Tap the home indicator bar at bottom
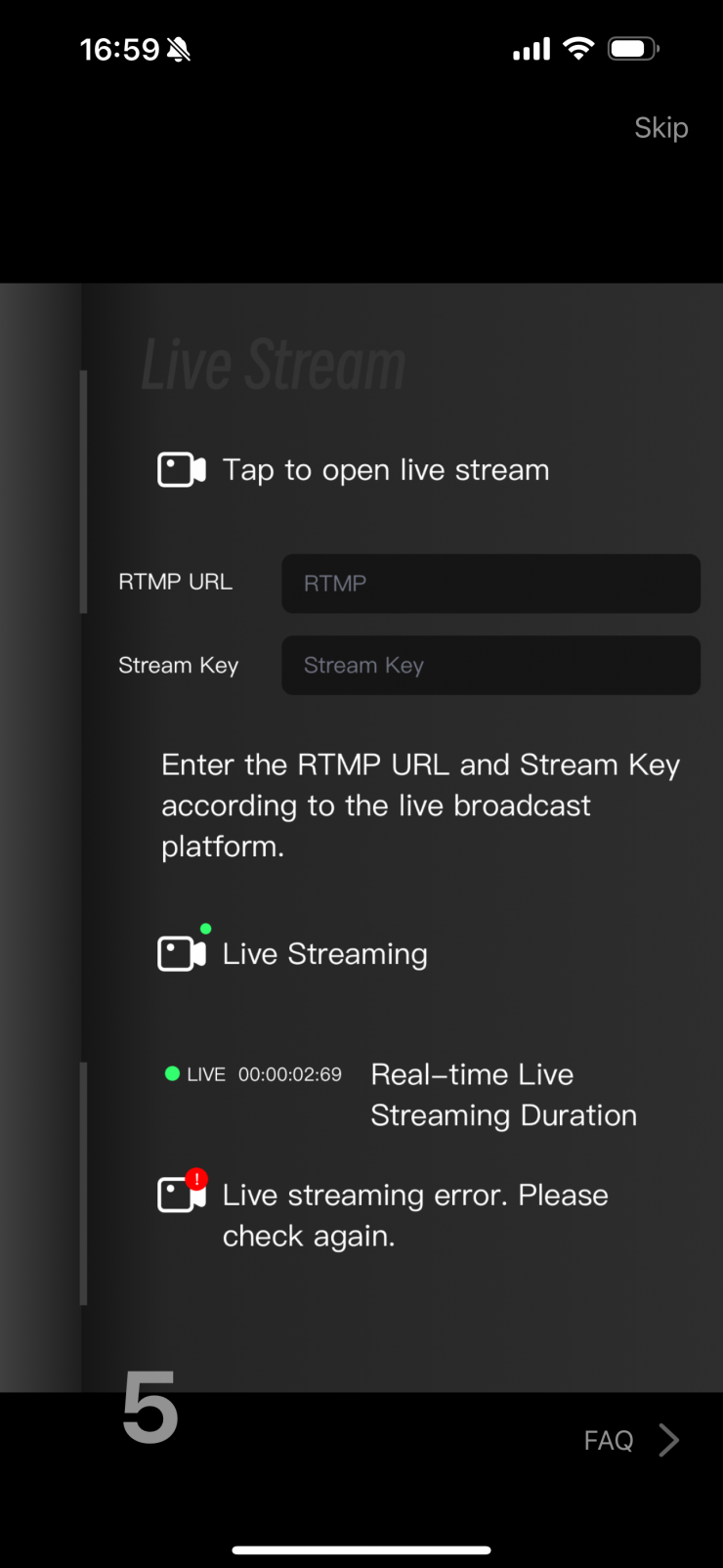Image resolution: width=723 pixels, height=1568 pixels. [x=361, y=1549]
